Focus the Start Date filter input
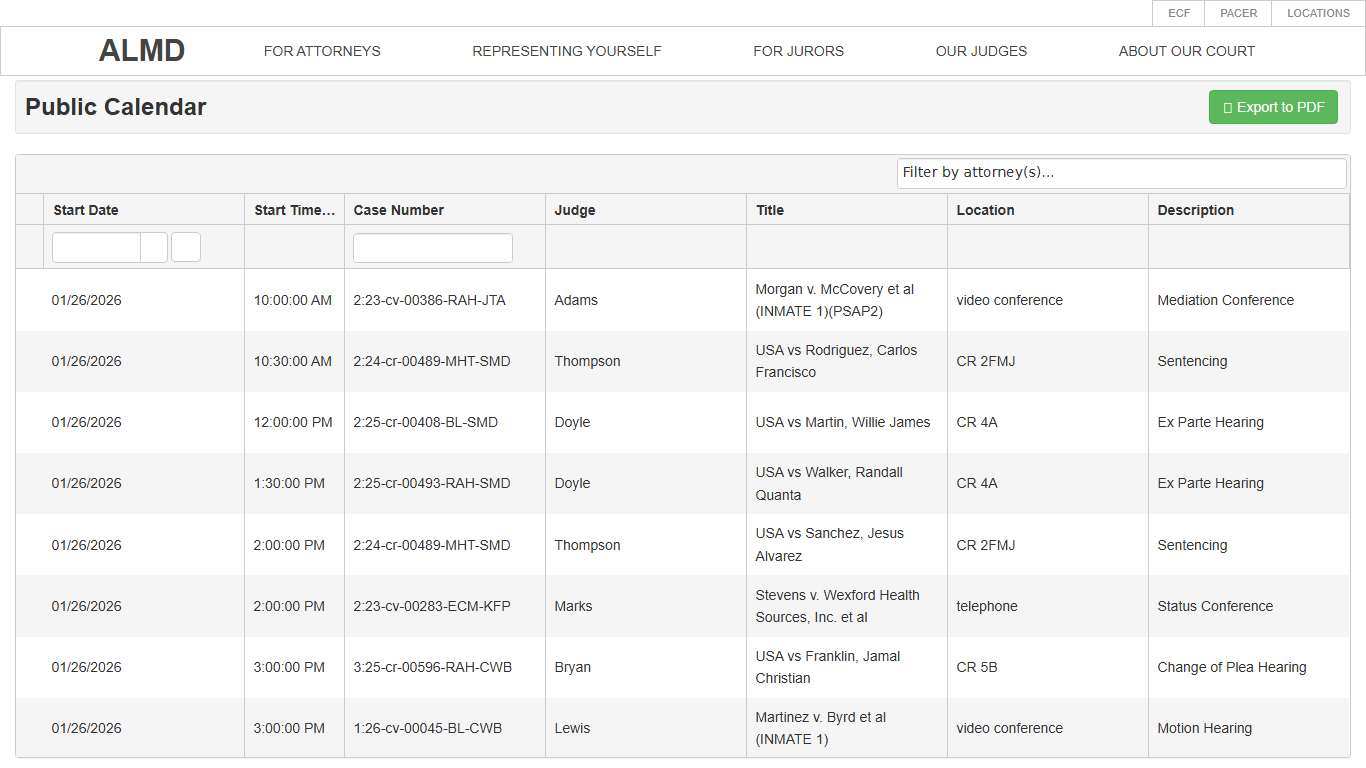 [x=96, y=248]
